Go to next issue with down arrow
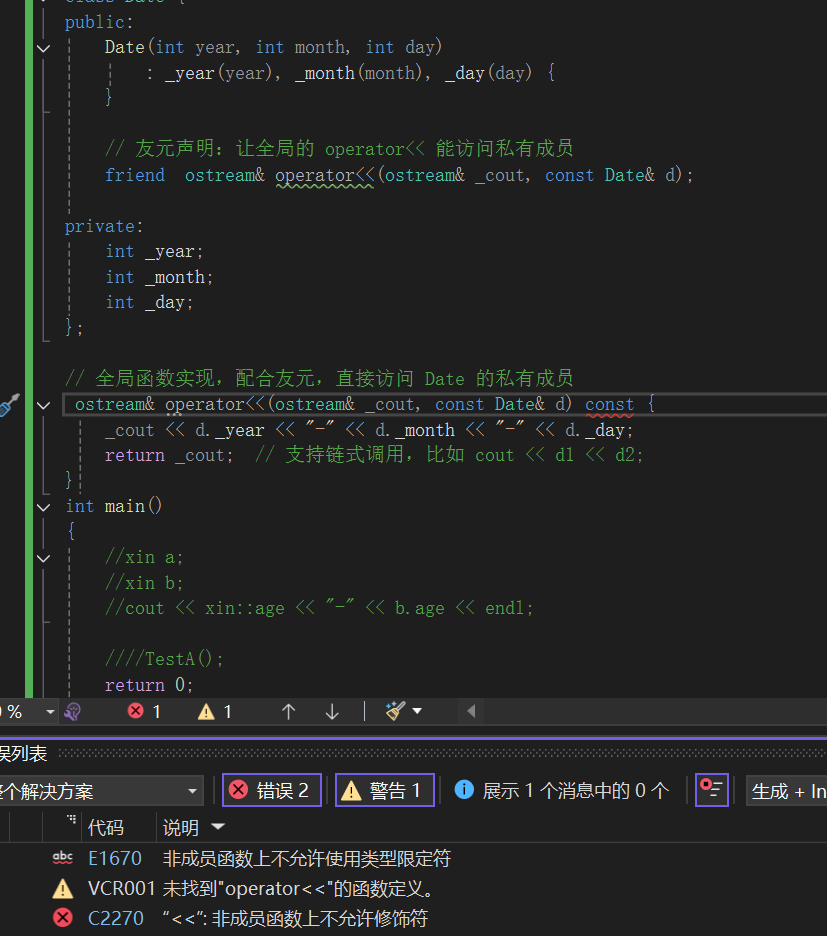The height and width of the screenshot is (936, 827). [332, 712]
